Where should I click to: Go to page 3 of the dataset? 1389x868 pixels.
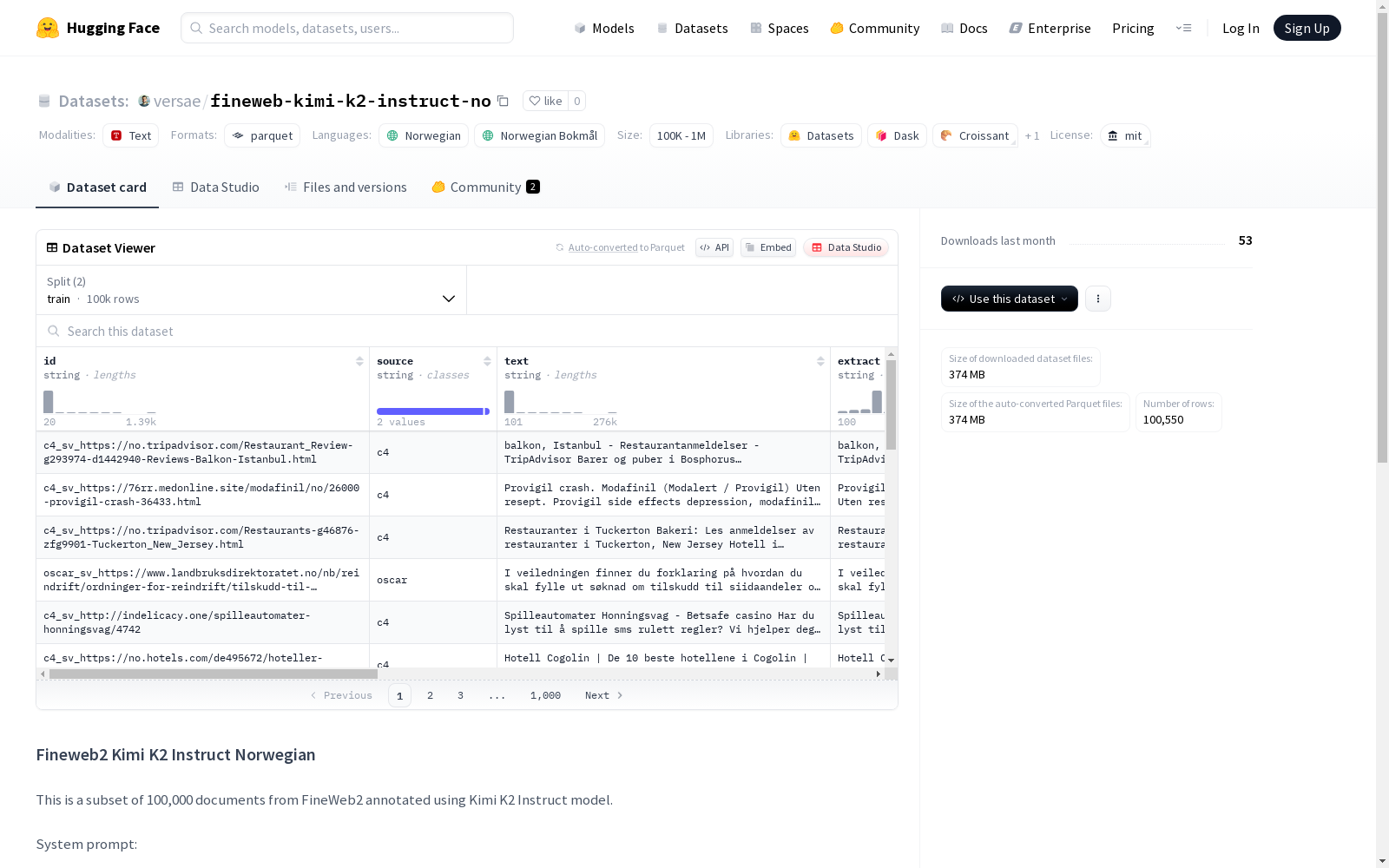460,695
